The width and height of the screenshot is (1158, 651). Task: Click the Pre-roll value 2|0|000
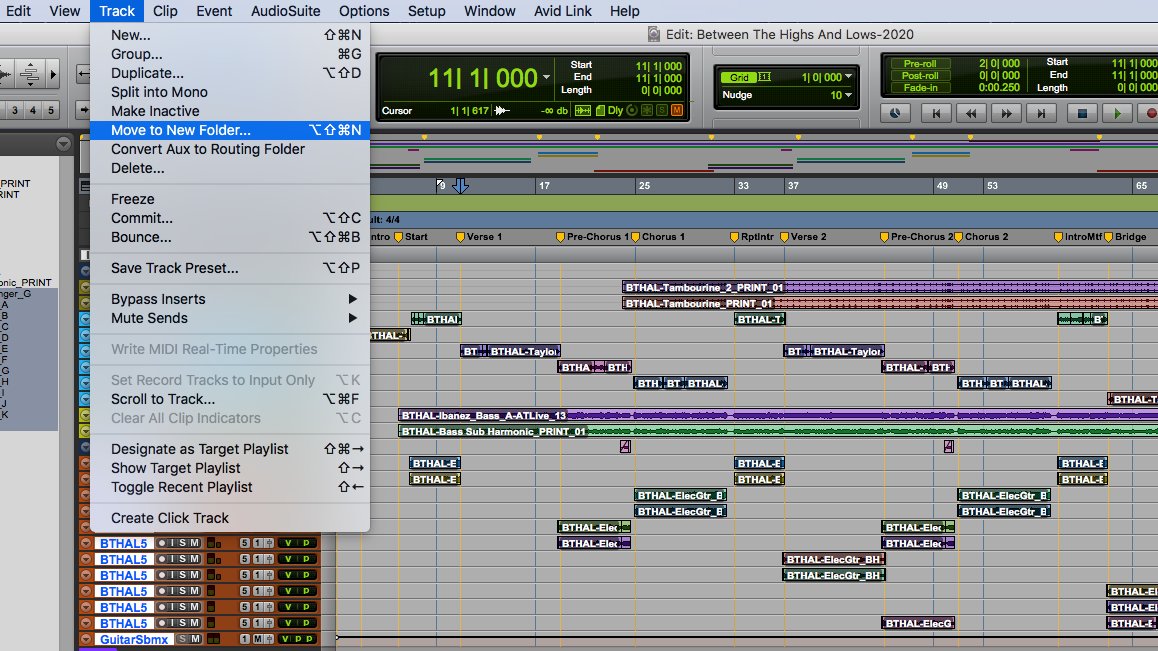pos(999,64)
